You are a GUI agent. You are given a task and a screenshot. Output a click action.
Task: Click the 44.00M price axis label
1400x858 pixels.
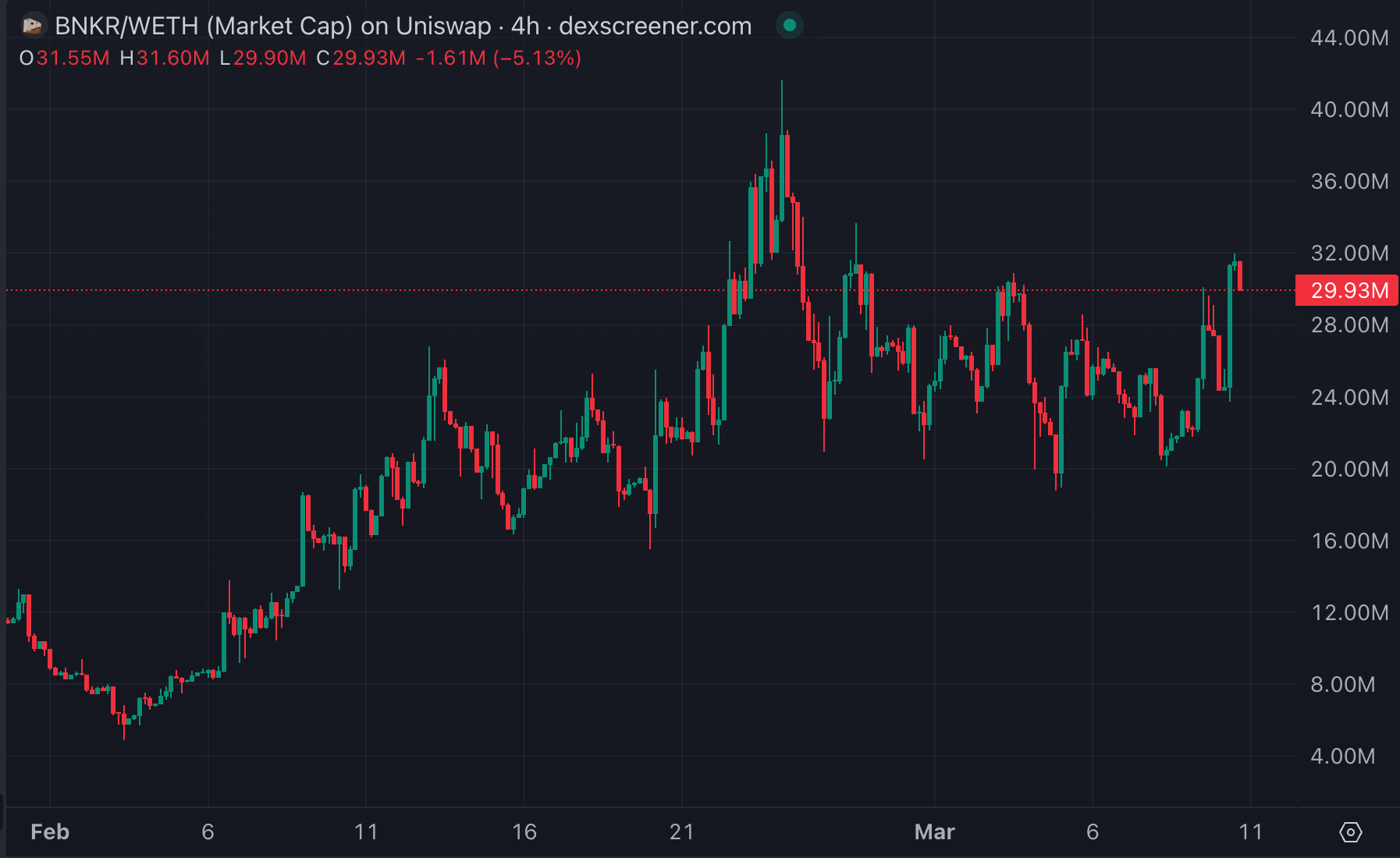[x=1349, y=38]
